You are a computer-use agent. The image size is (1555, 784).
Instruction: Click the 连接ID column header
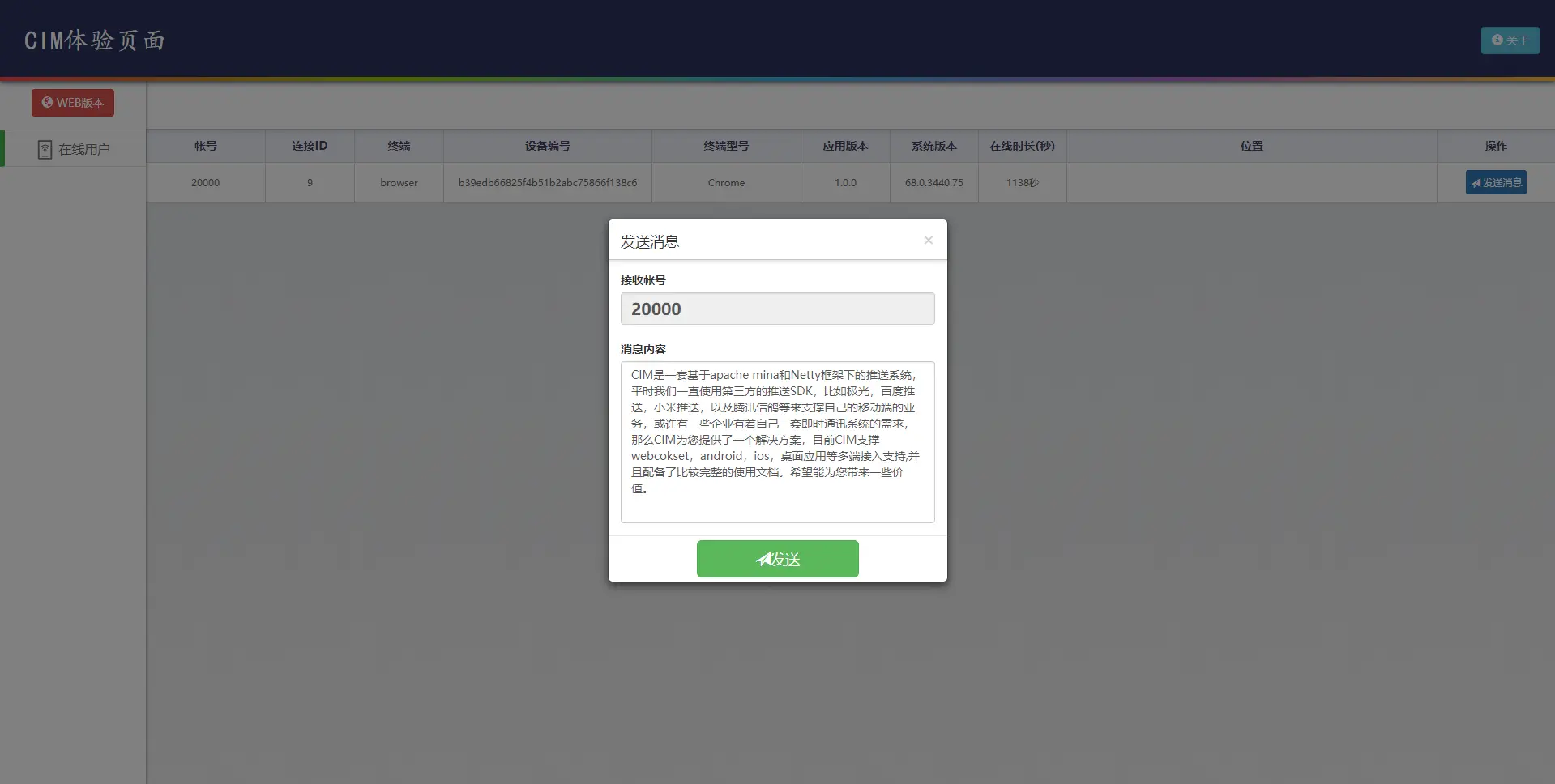point(309,146)
